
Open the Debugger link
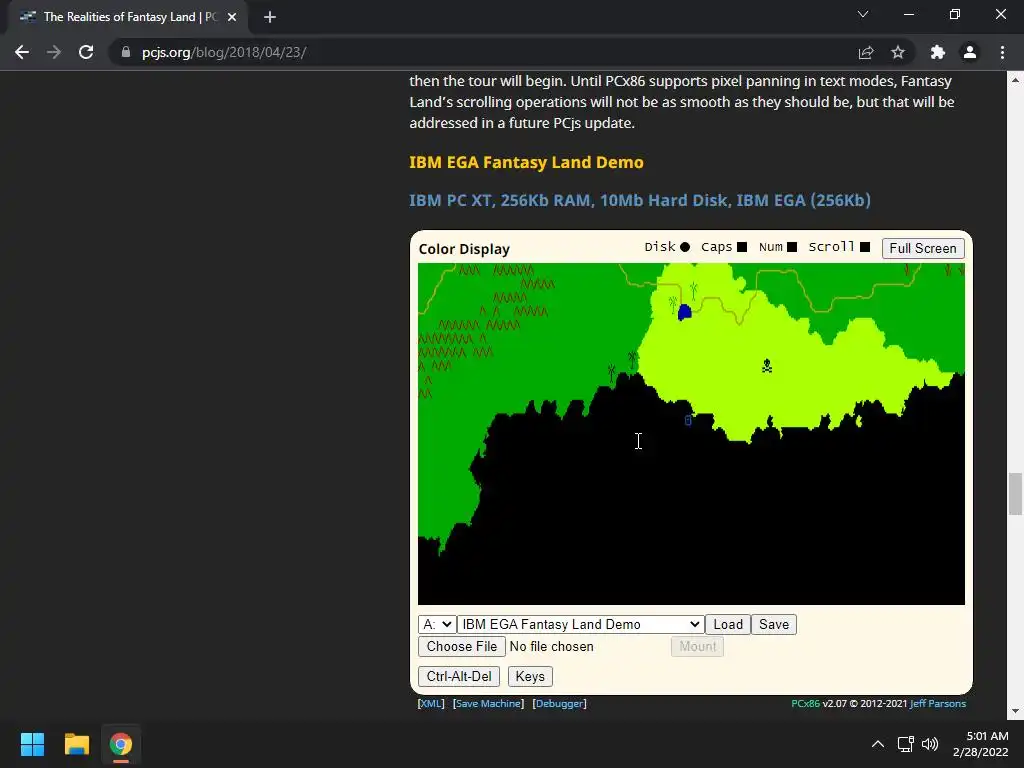(x=560, y=703)
